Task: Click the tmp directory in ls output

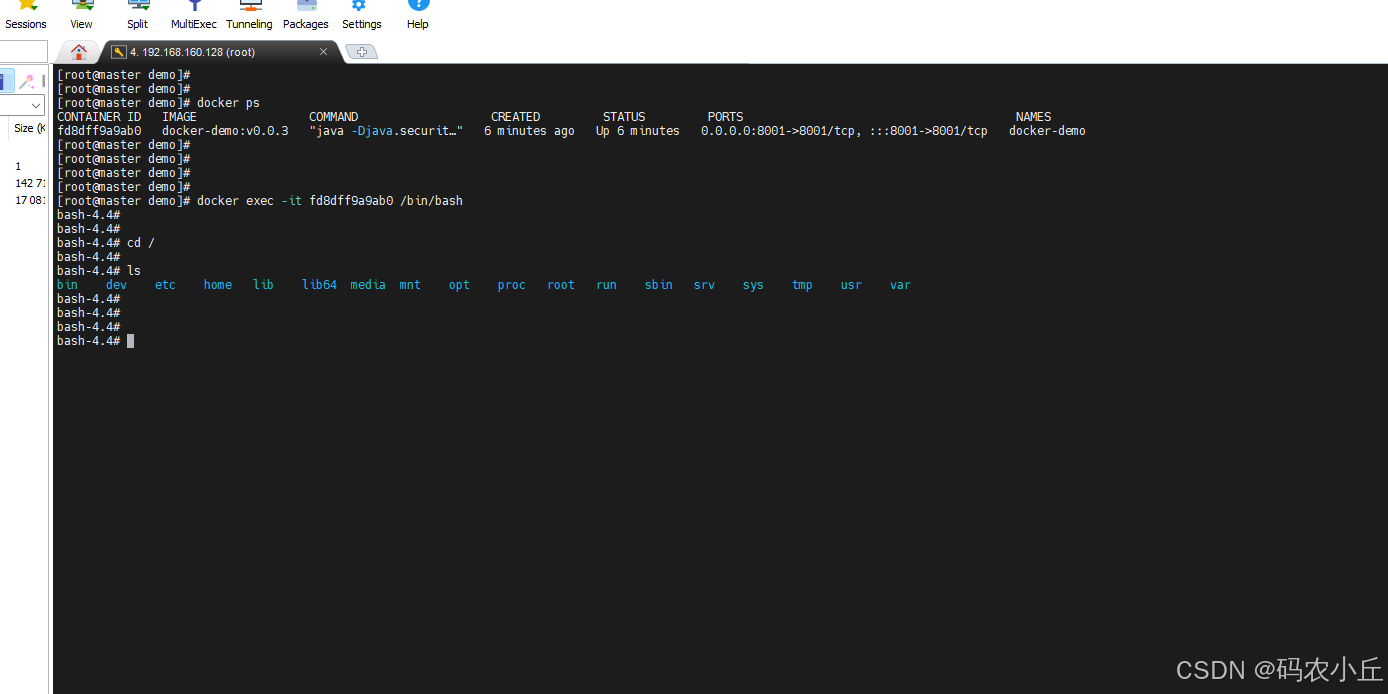Action: tap(802, 285)
